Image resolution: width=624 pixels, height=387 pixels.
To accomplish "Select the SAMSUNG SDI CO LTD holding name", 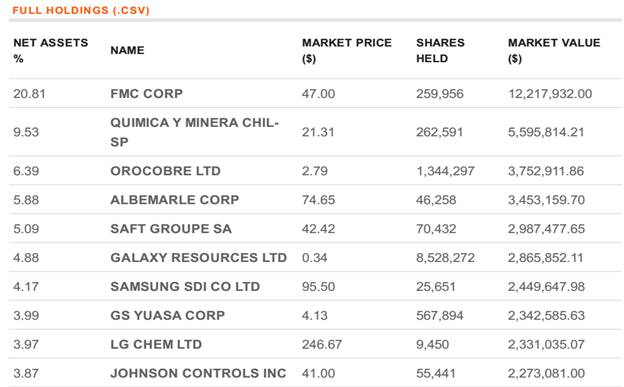I will 185,286.
